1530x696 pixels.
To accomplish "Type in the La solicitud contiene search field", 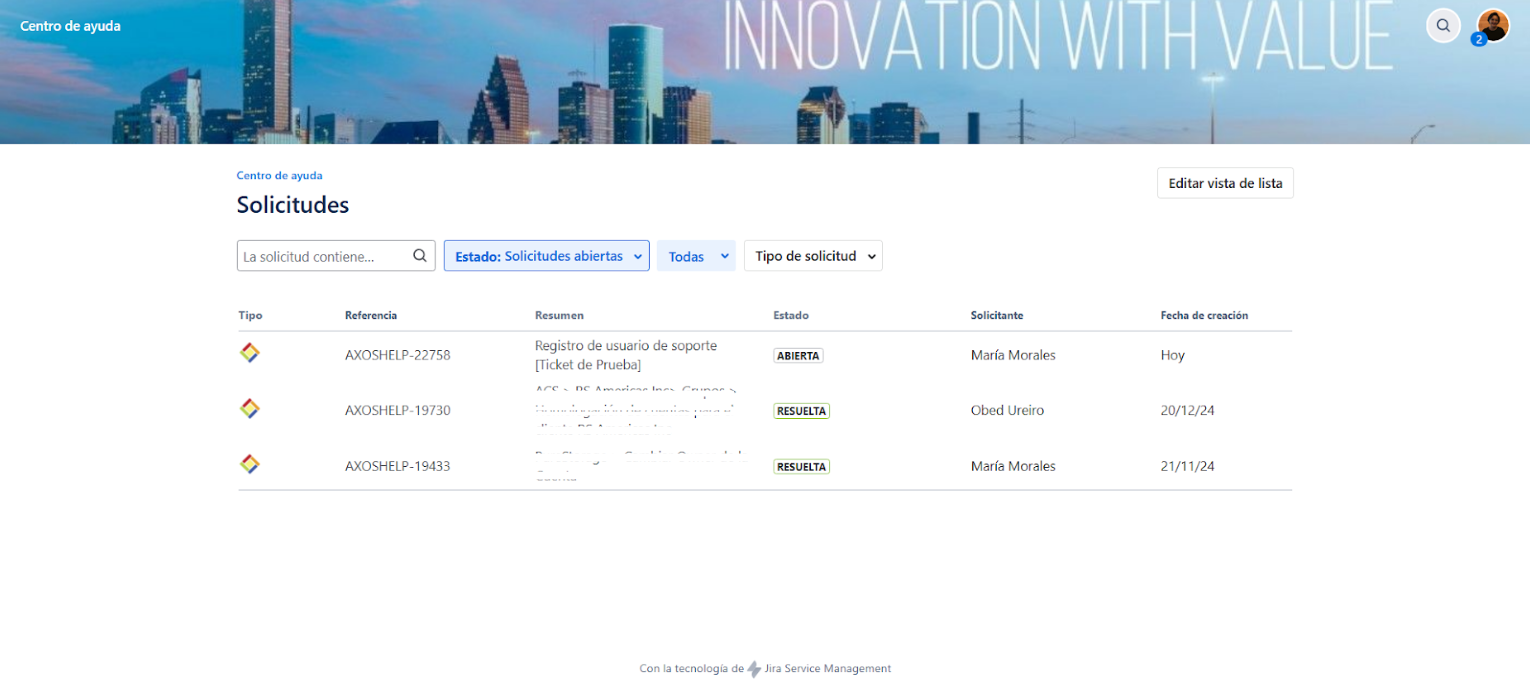I will click(x=324, y=257).
